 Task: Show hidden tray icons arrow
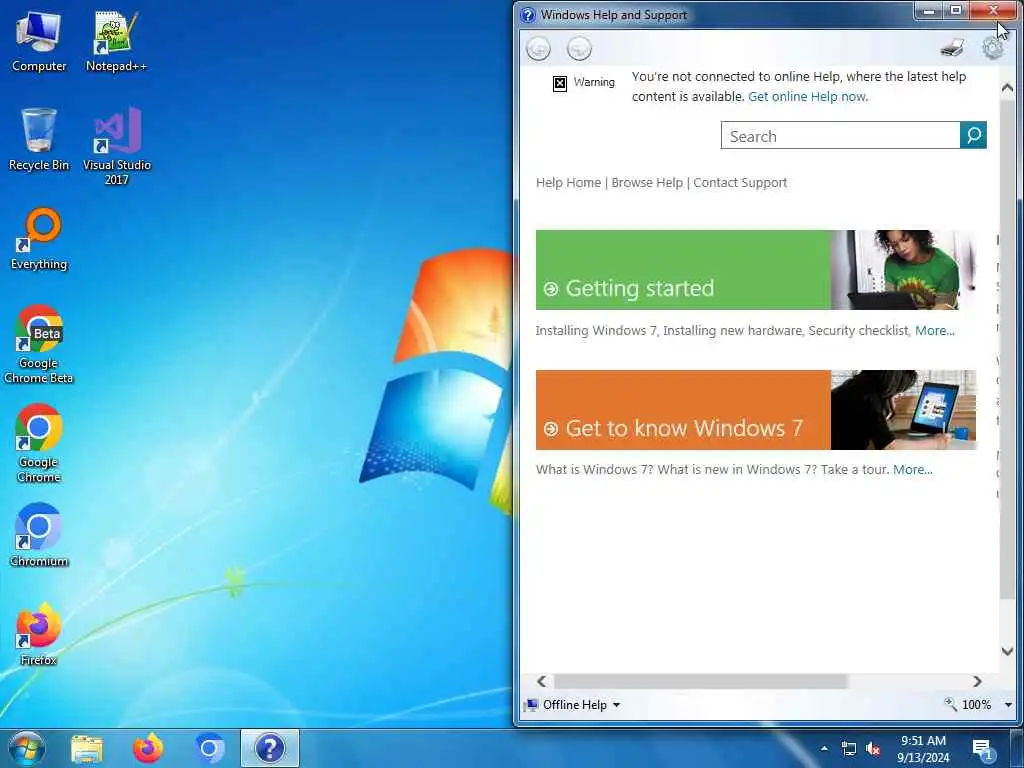(x=824, y=748)
